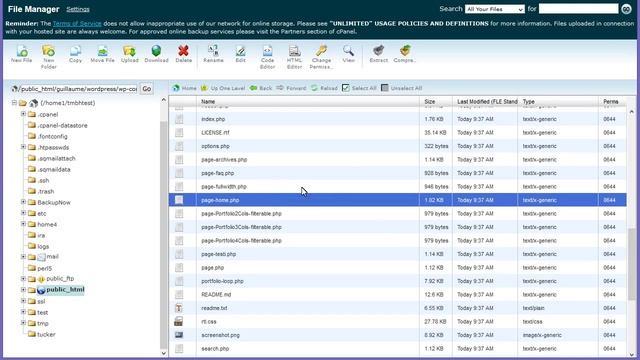This screenshot has height=360, width=640.
Task: Sort by Last Modified column
Action: pos(485,102)
